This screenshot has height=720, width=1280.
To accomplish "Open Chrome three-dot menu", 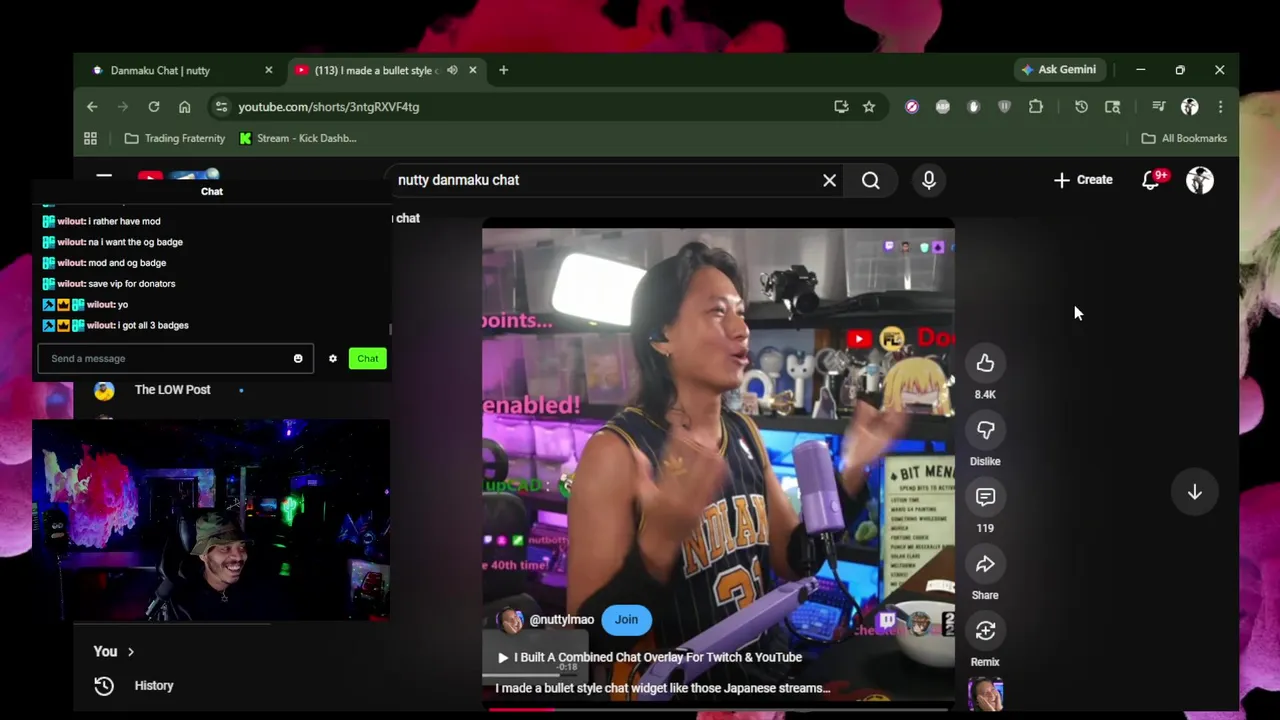I will point(1220,106).
